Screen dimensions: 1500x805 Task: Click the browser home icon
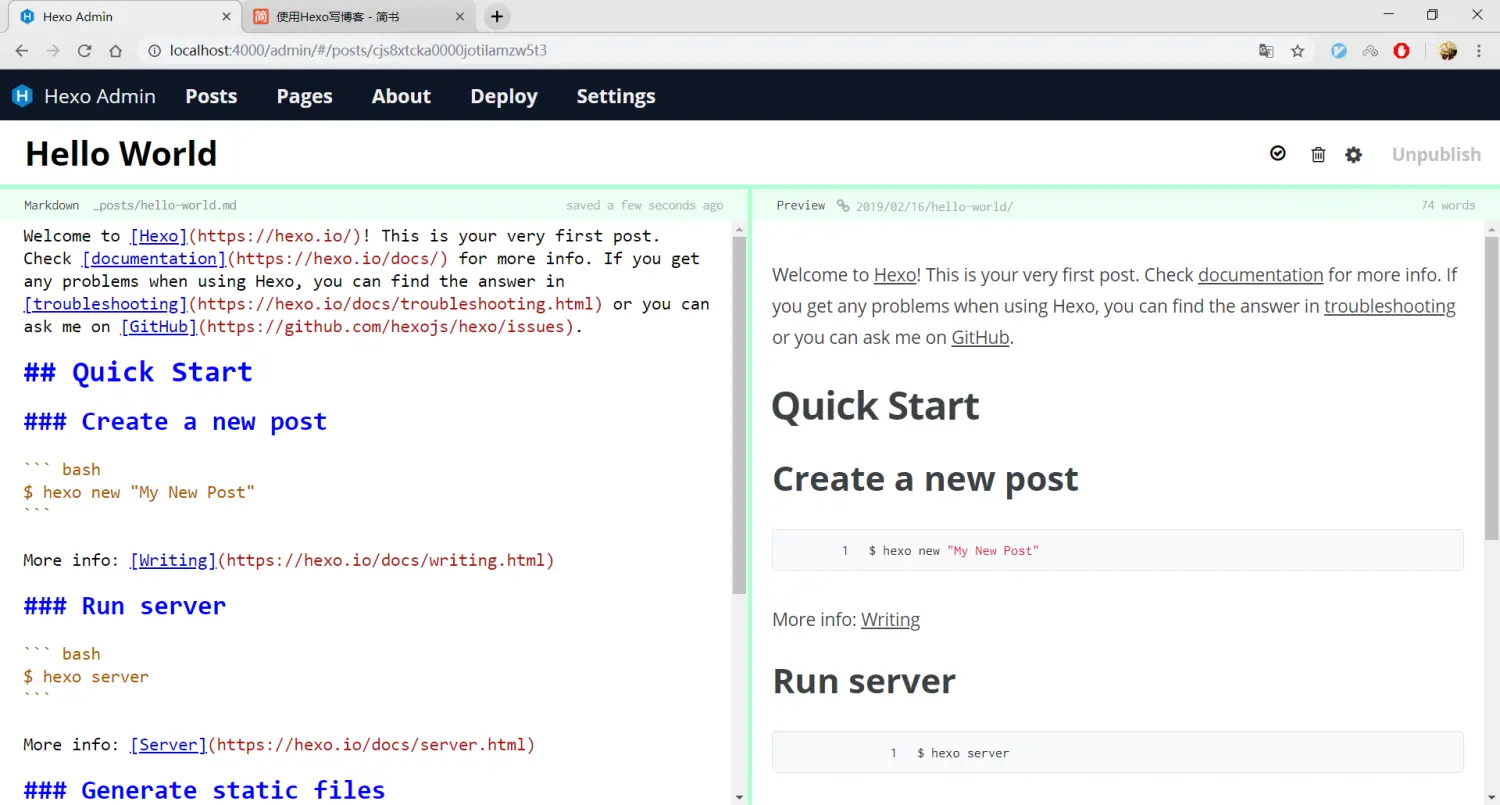click(116, 51)
